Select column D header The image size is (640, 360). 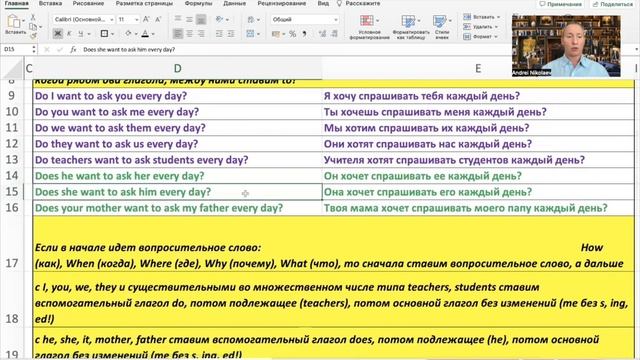178,68
